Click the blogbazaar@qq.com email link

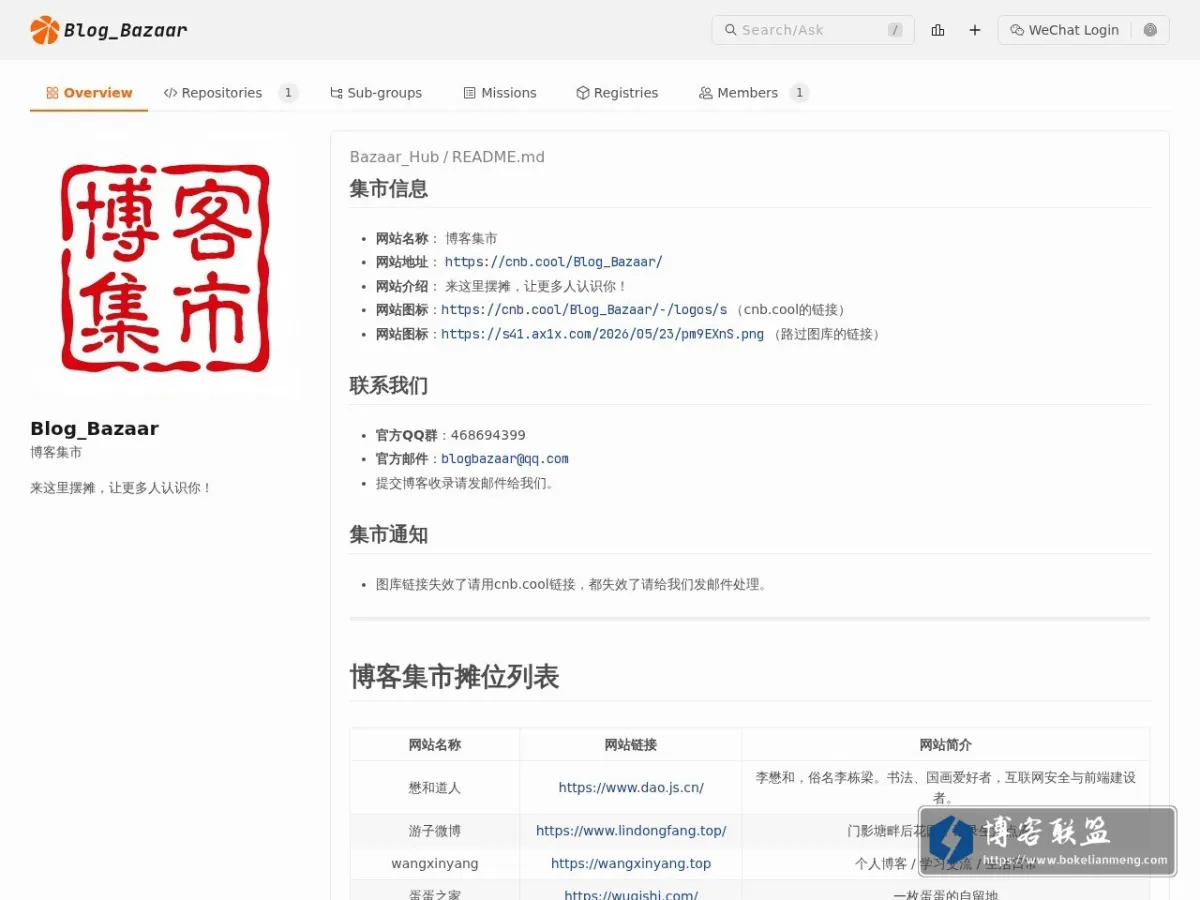(505, 459)
